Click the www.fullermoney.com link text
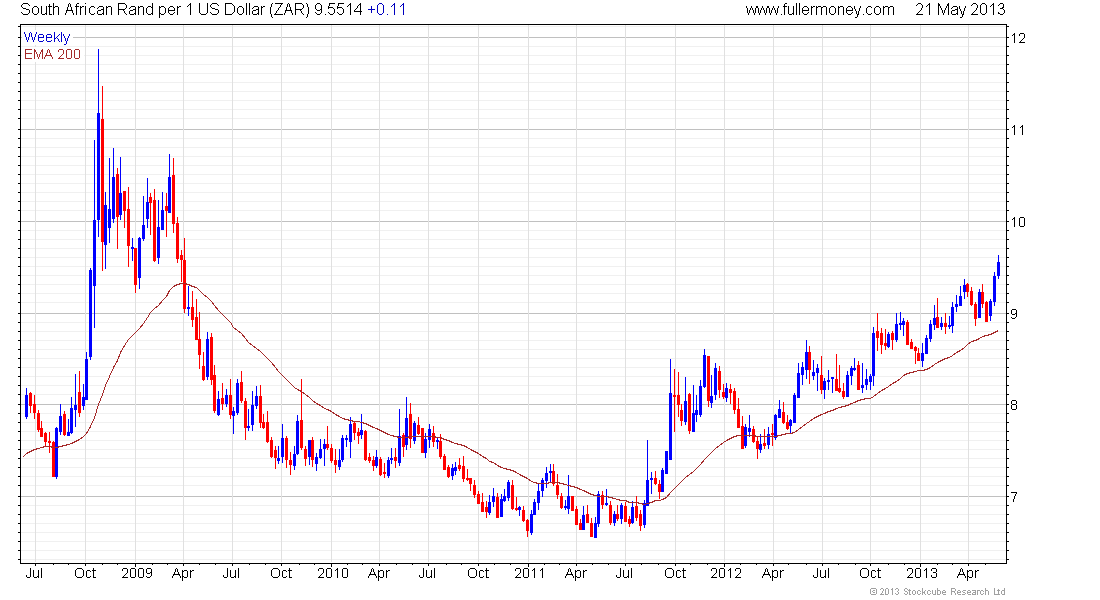Image resolution: width=1100 pixels, height=600 pixels. (819, 10)
